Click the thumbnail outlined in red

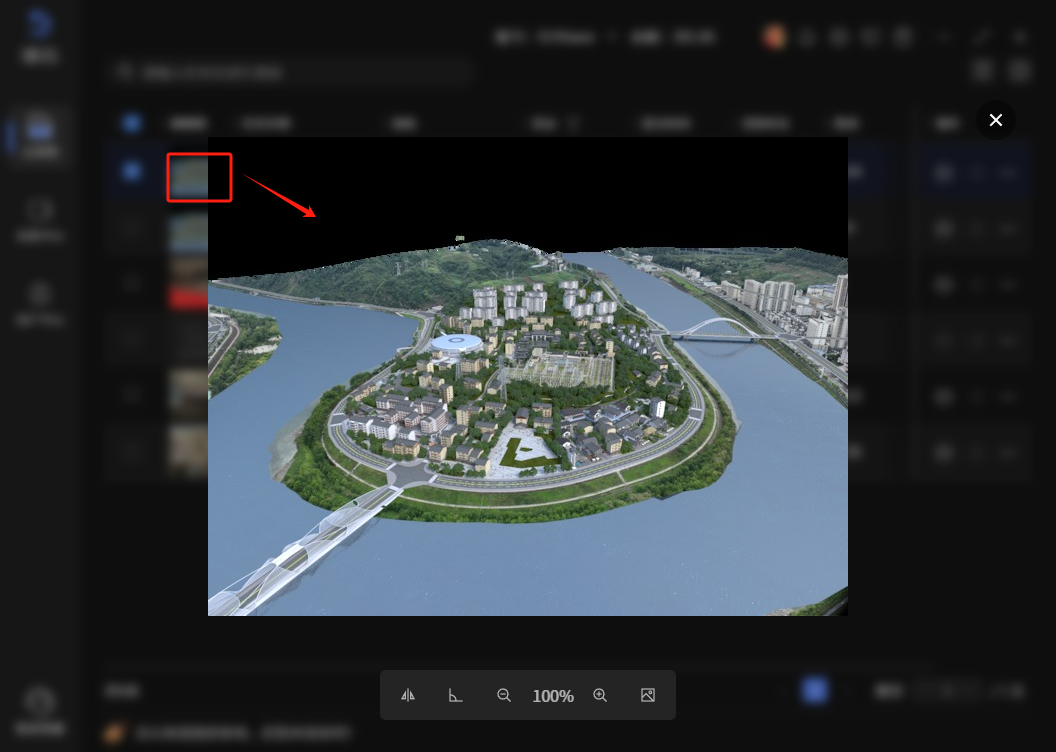[x=199, y=177]
